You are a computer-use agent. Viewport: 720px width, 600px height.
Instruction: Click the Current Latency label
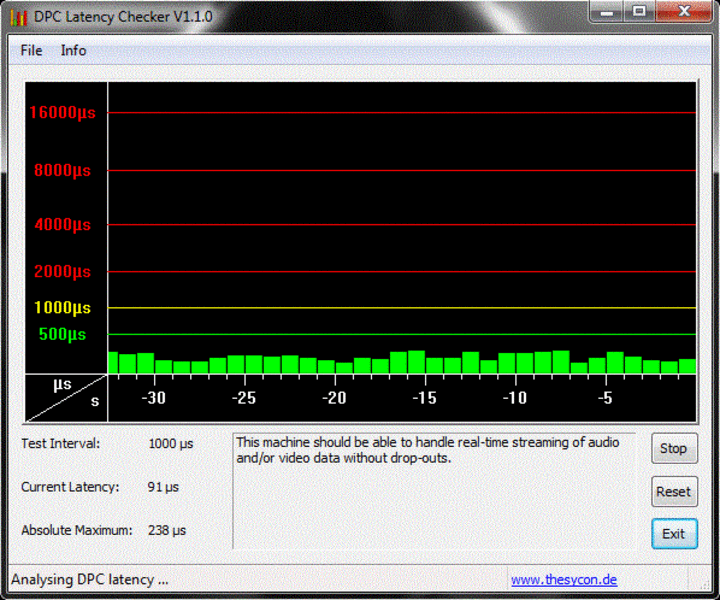tap(70, 487)
